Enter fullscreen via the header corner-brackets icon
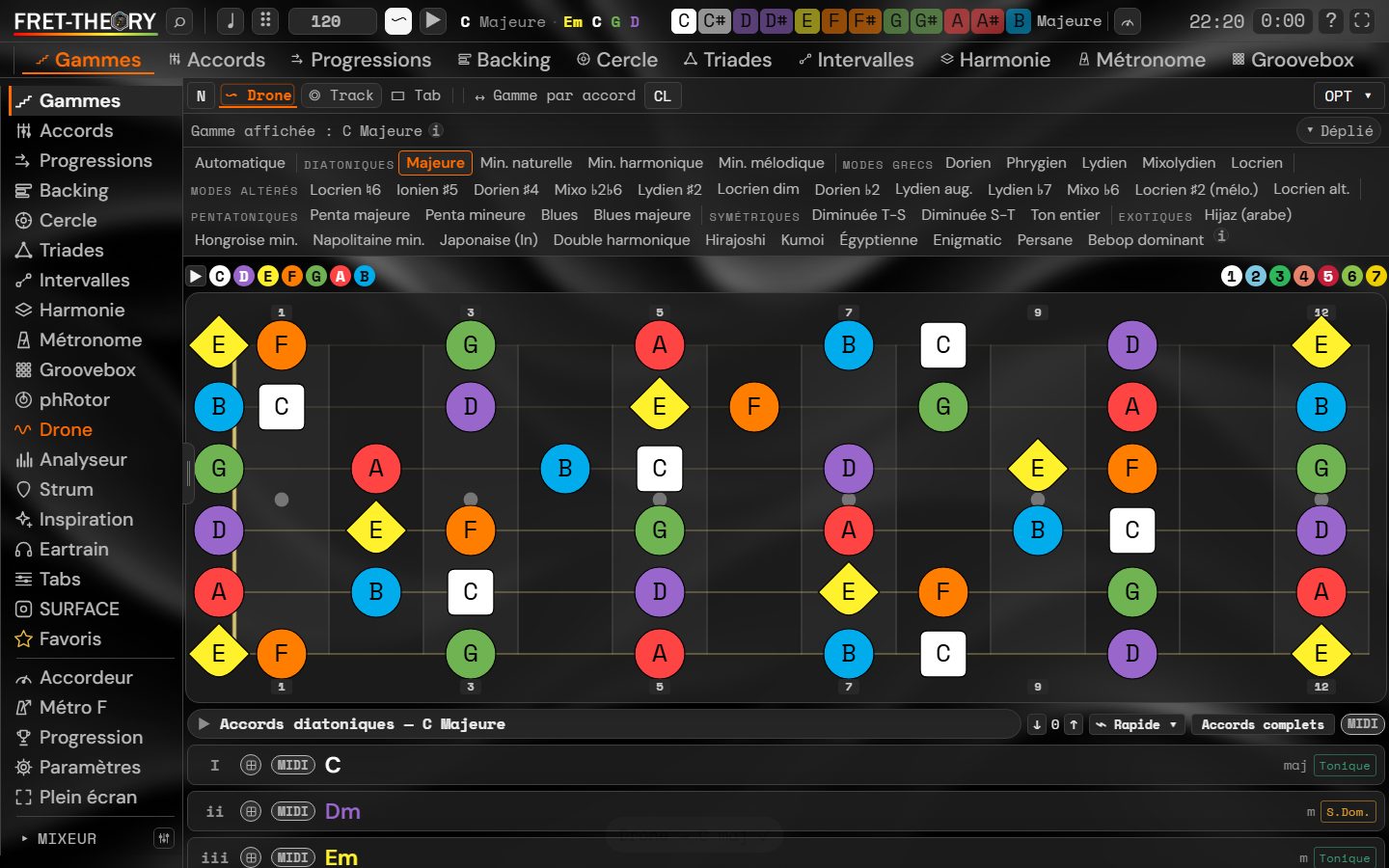Screen dimensions: 1389x868 pos(1362,21)
